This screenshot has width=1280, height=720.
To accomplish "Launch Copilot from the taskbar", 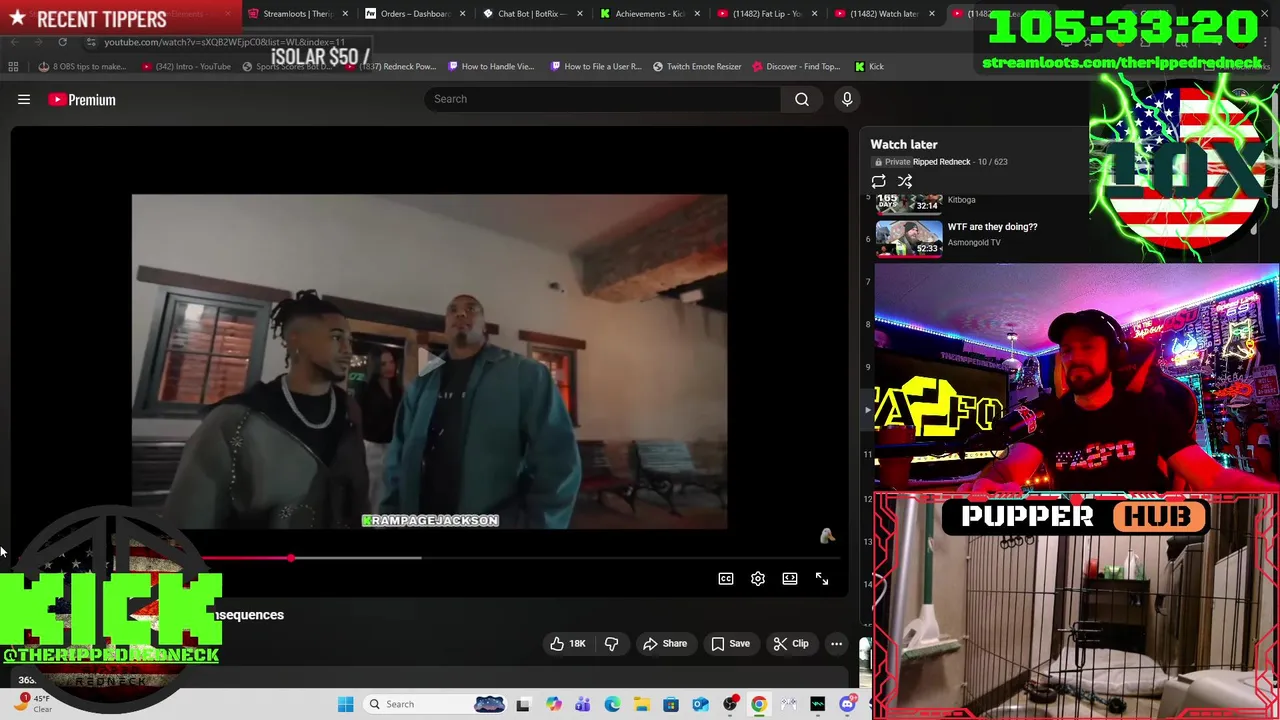I will click(x=553, y=704).
